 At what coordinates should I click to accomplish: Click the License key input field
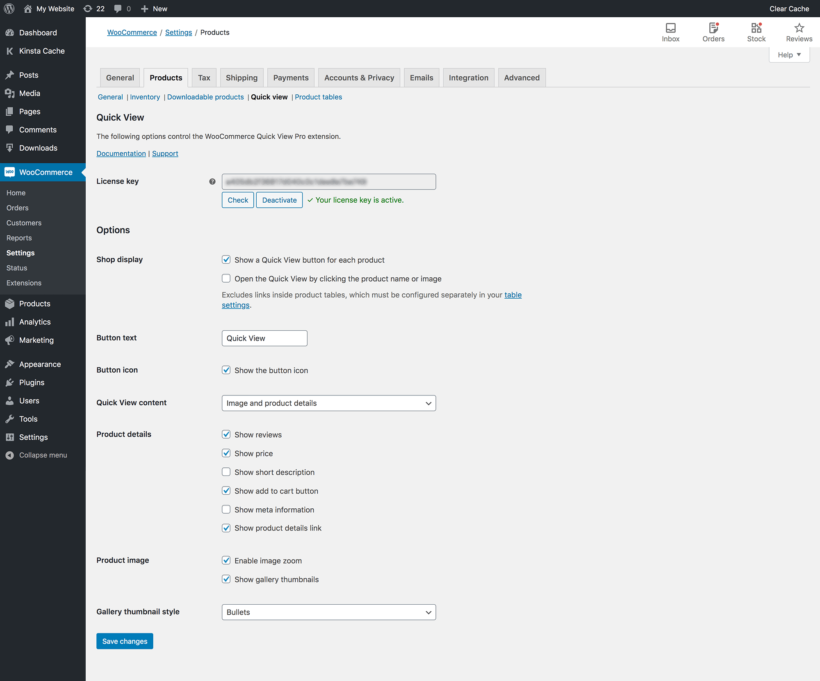(328, 181)
